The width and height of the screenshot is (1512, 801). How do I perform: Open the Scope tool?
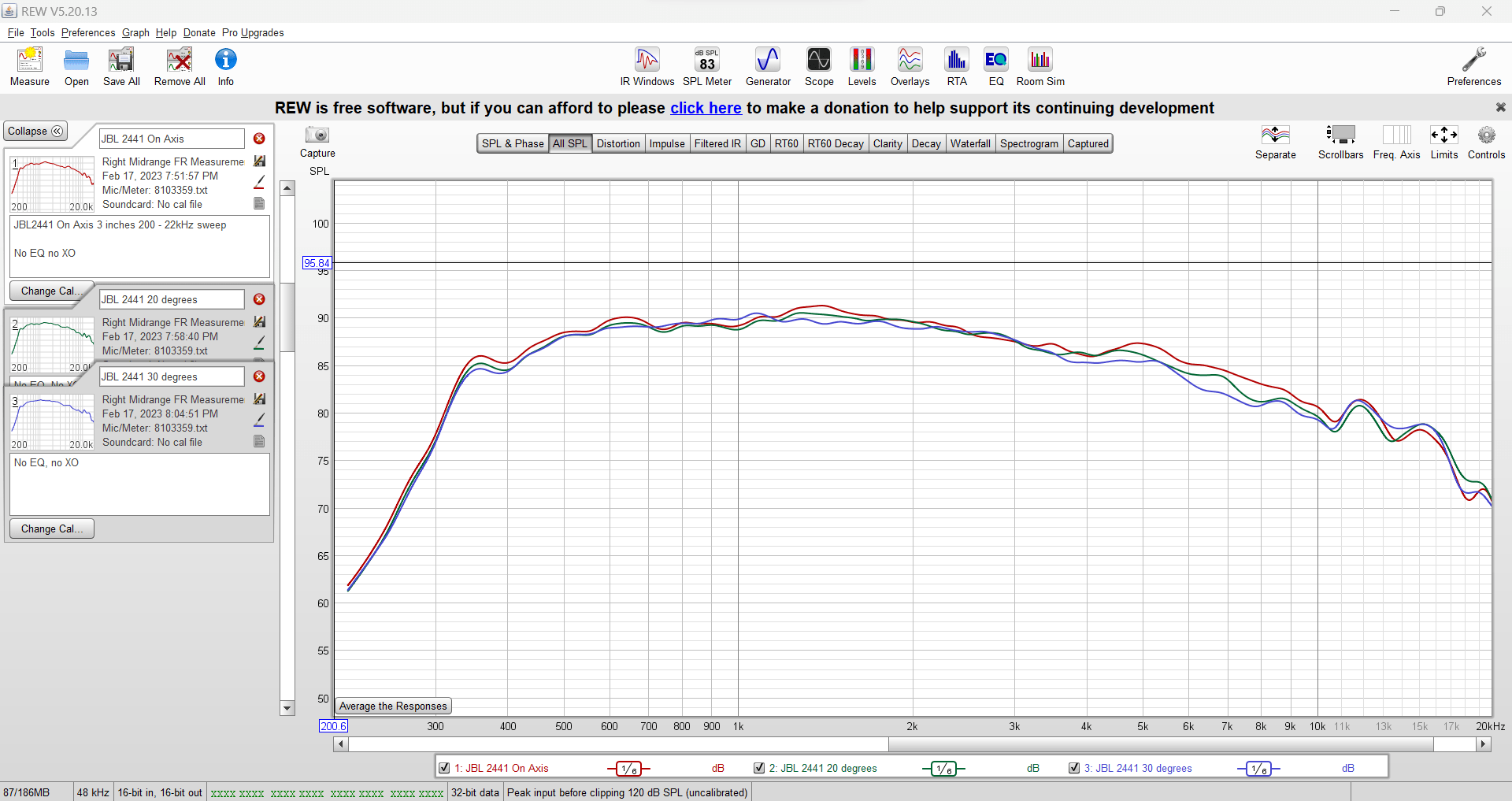pyautogui.click(x=819, y=67)
